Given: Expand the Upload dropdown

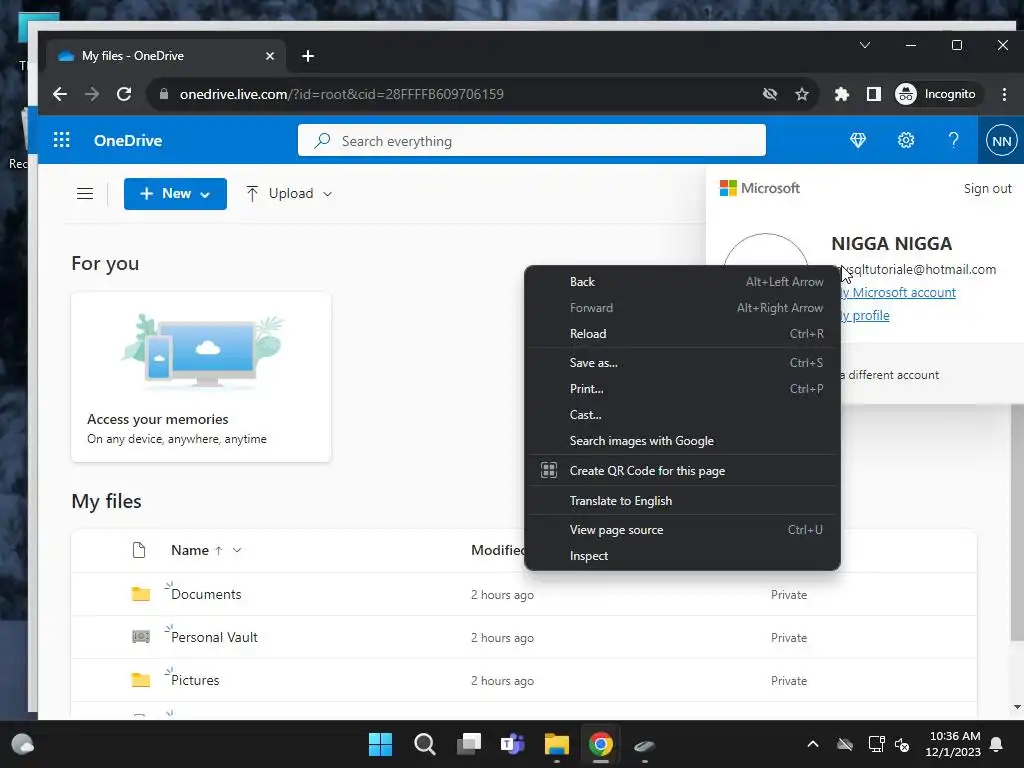Looking at the screenshot, I should pos(327,194).
